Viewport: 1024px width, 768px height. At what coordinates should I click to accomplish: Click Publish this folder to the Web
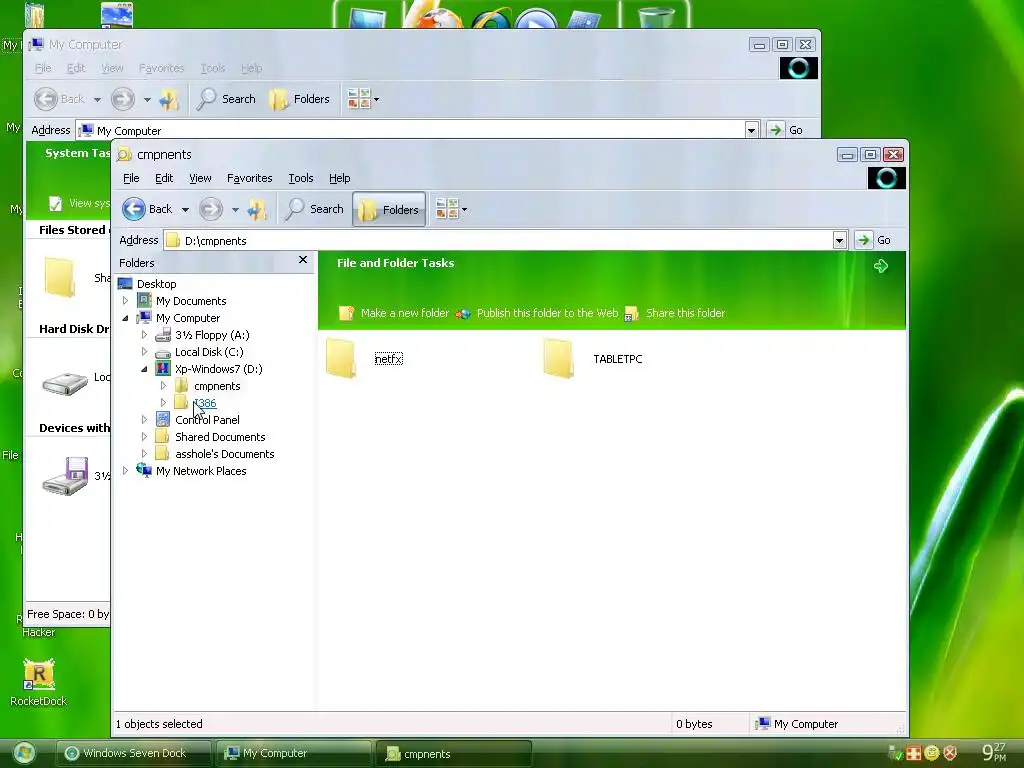[537, 313]
